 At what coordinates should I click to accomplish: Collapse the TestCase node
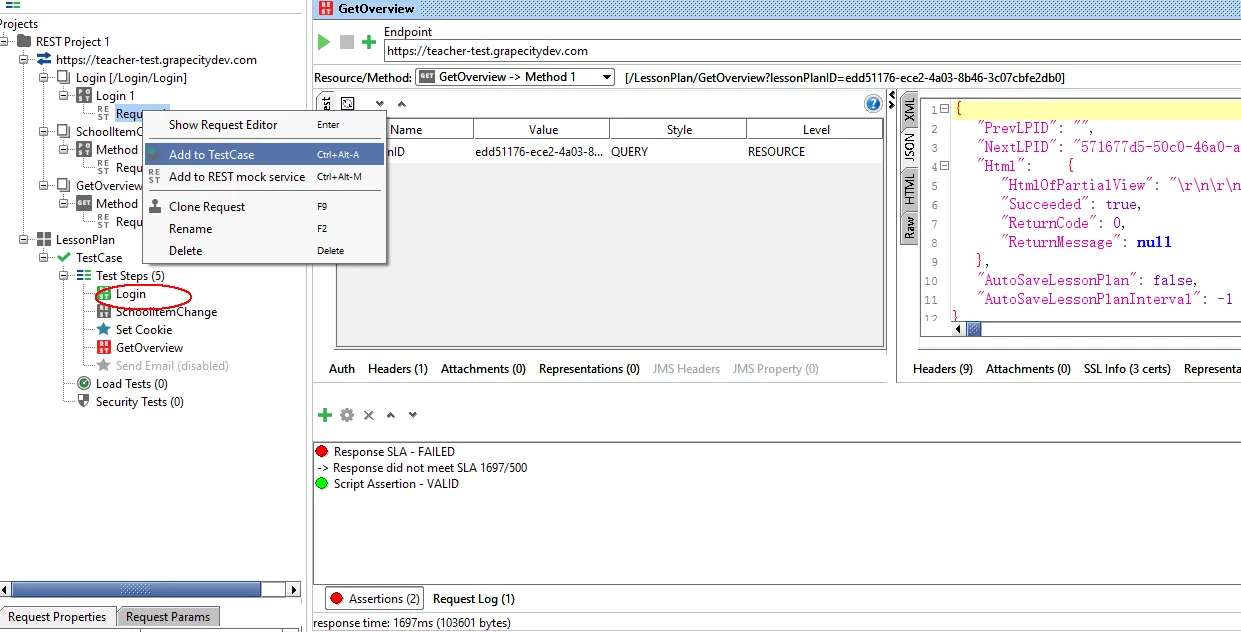click(45, 258)
